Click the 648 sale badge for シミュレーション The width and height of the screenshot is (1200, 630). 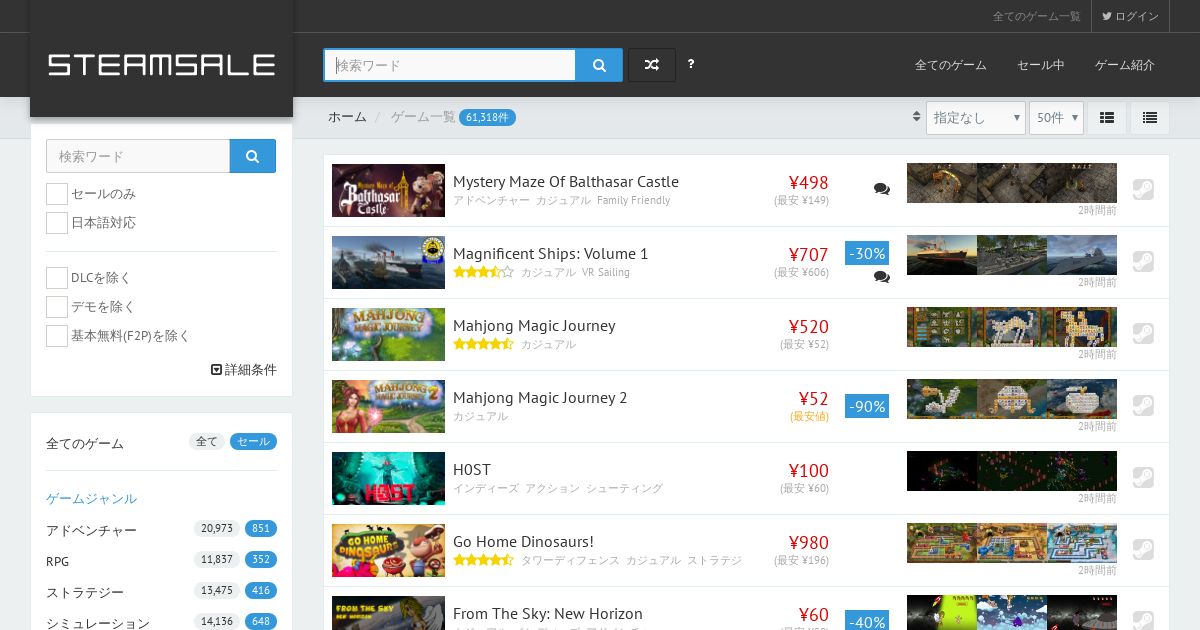point(261,621)
